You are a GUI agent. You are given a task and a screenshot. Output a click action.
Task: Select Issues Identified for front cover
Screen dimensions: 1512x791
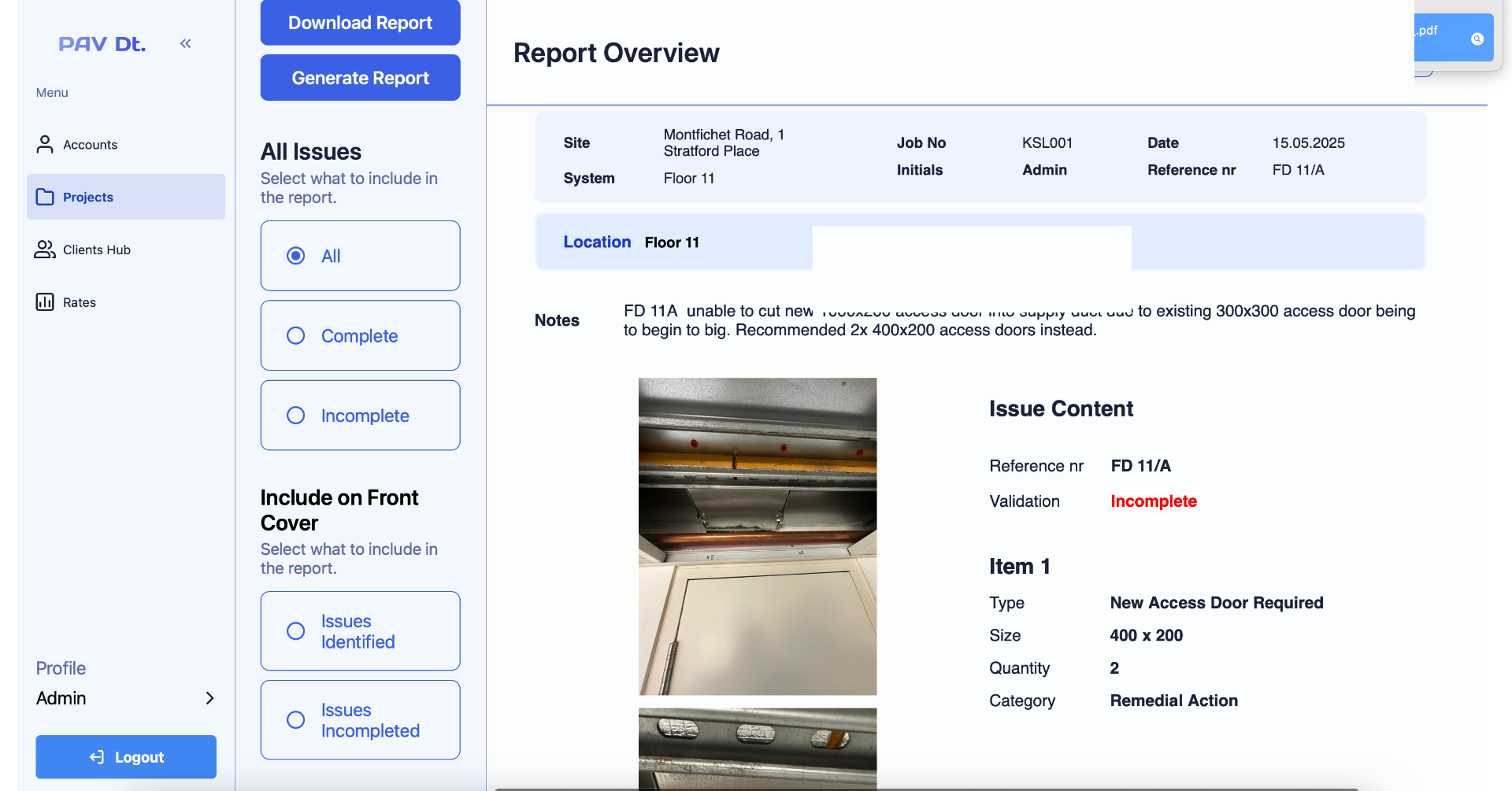pyautogui.click(x=361, y=631)
